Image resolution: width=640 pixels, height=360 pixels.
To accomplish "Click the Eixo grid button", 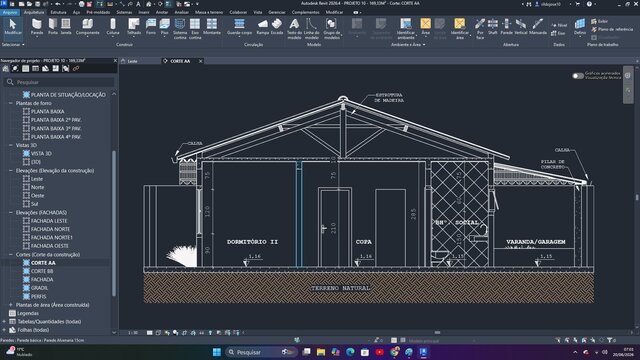I will [x=558, y=33].
